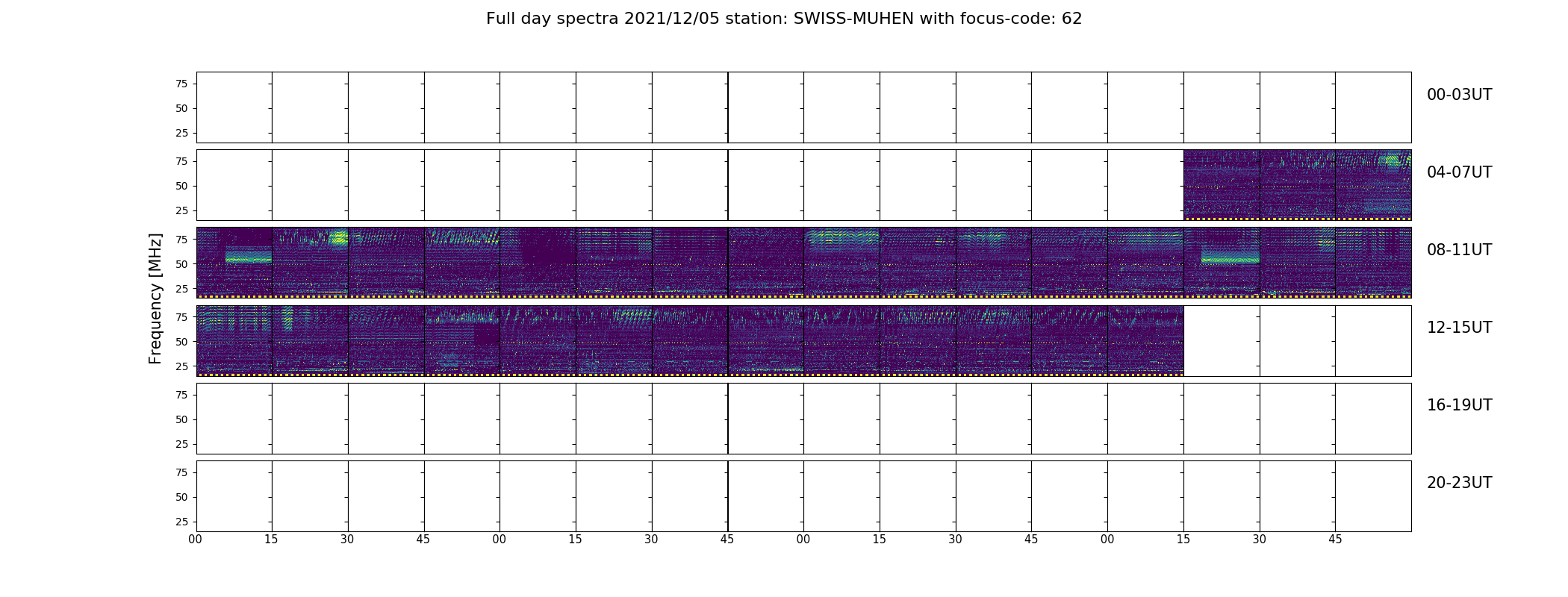Click the '75' tick of the 20-23UT row
1568x597 pixels.
coord(181,472)
